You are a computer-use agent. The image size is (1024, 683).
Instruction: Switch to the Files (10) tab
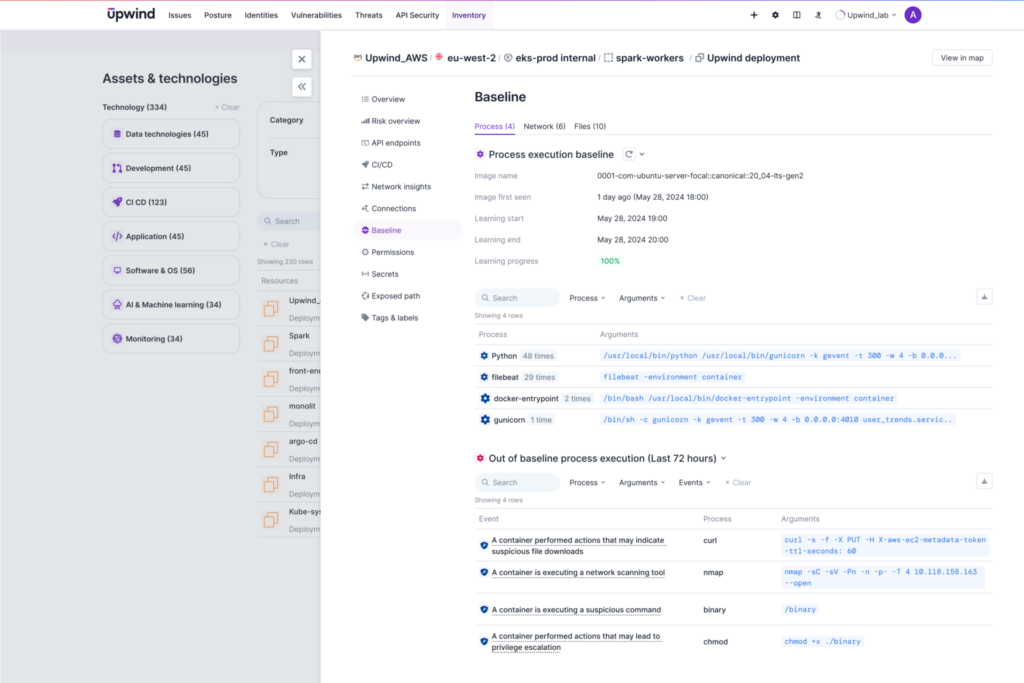point(590,126)
